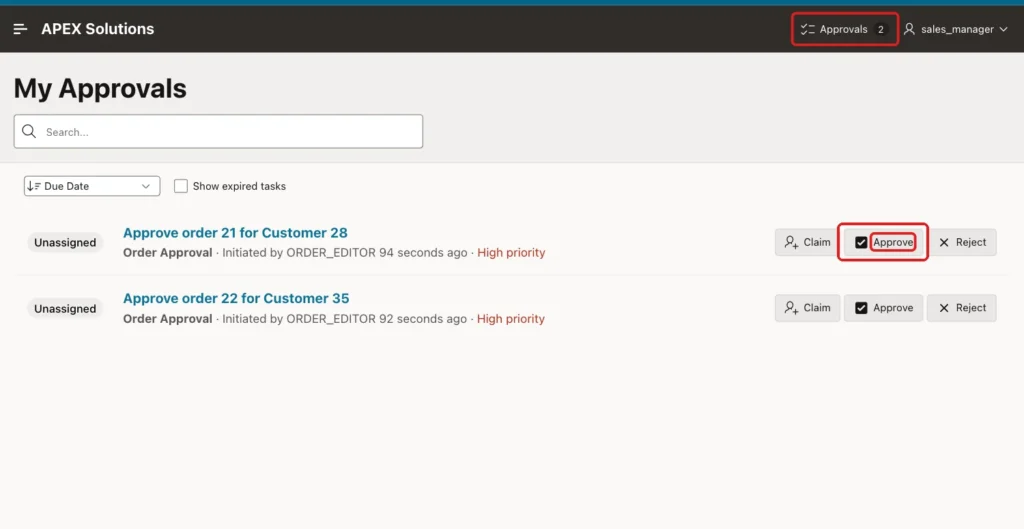Click the Unassigned badge for order 22
Viewport: 1024px width, 529px height.
[65, 308]
